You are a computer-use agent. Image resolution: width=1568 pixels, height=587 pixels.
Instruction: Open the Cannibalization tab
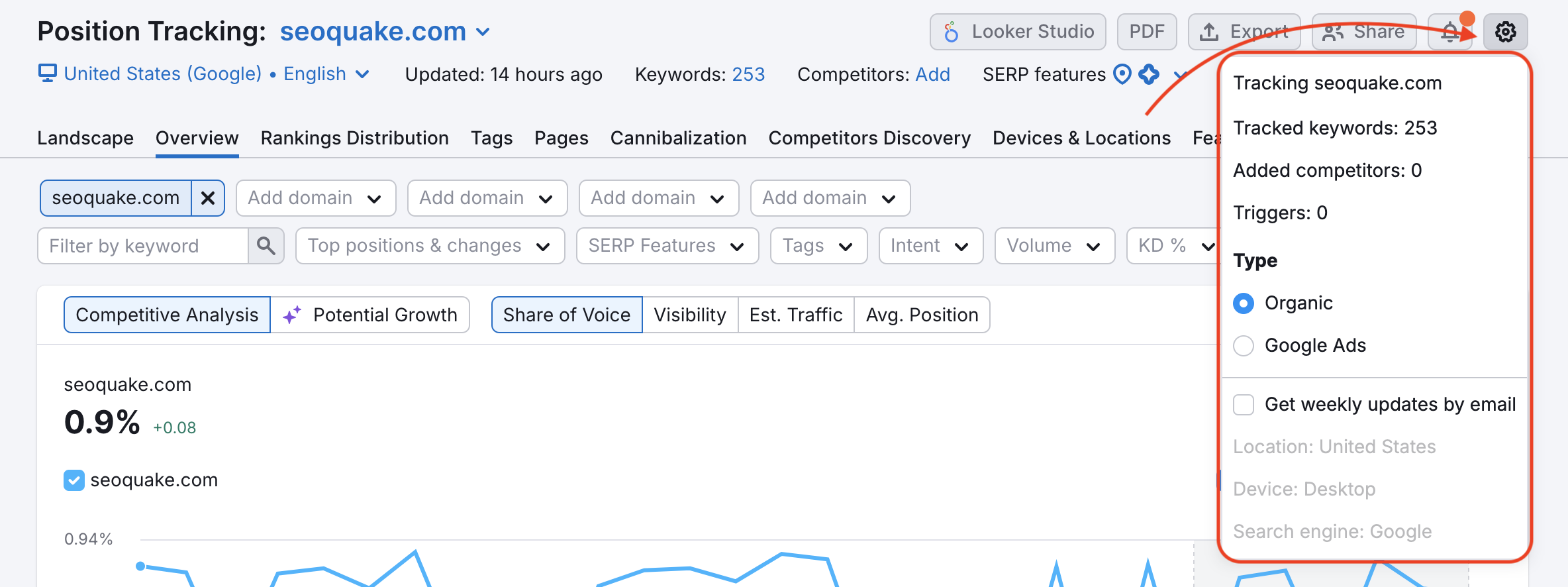click(x=678, y=138)
